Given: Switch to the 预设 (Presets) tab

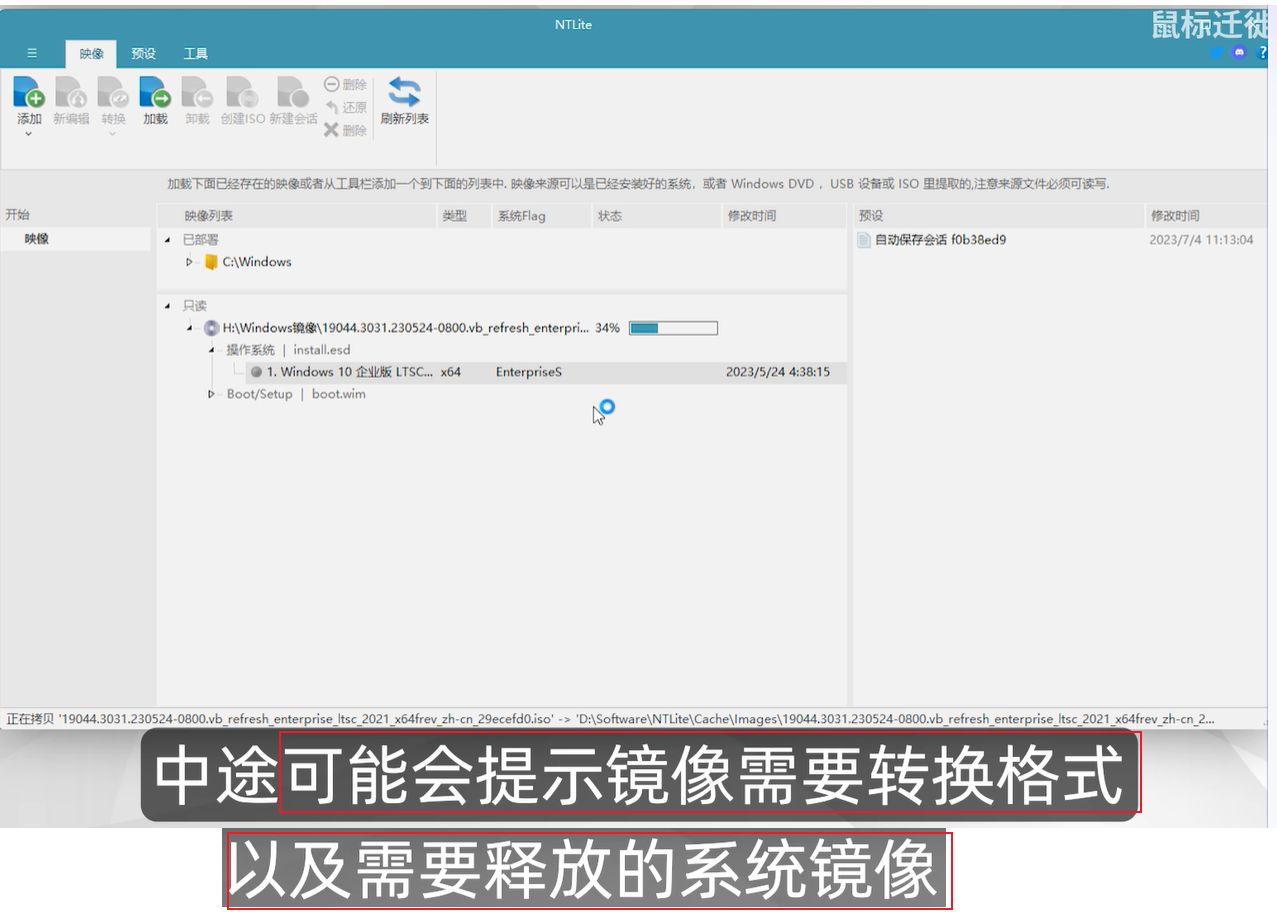Looking at the screenshot, I should tap(143, 54).
